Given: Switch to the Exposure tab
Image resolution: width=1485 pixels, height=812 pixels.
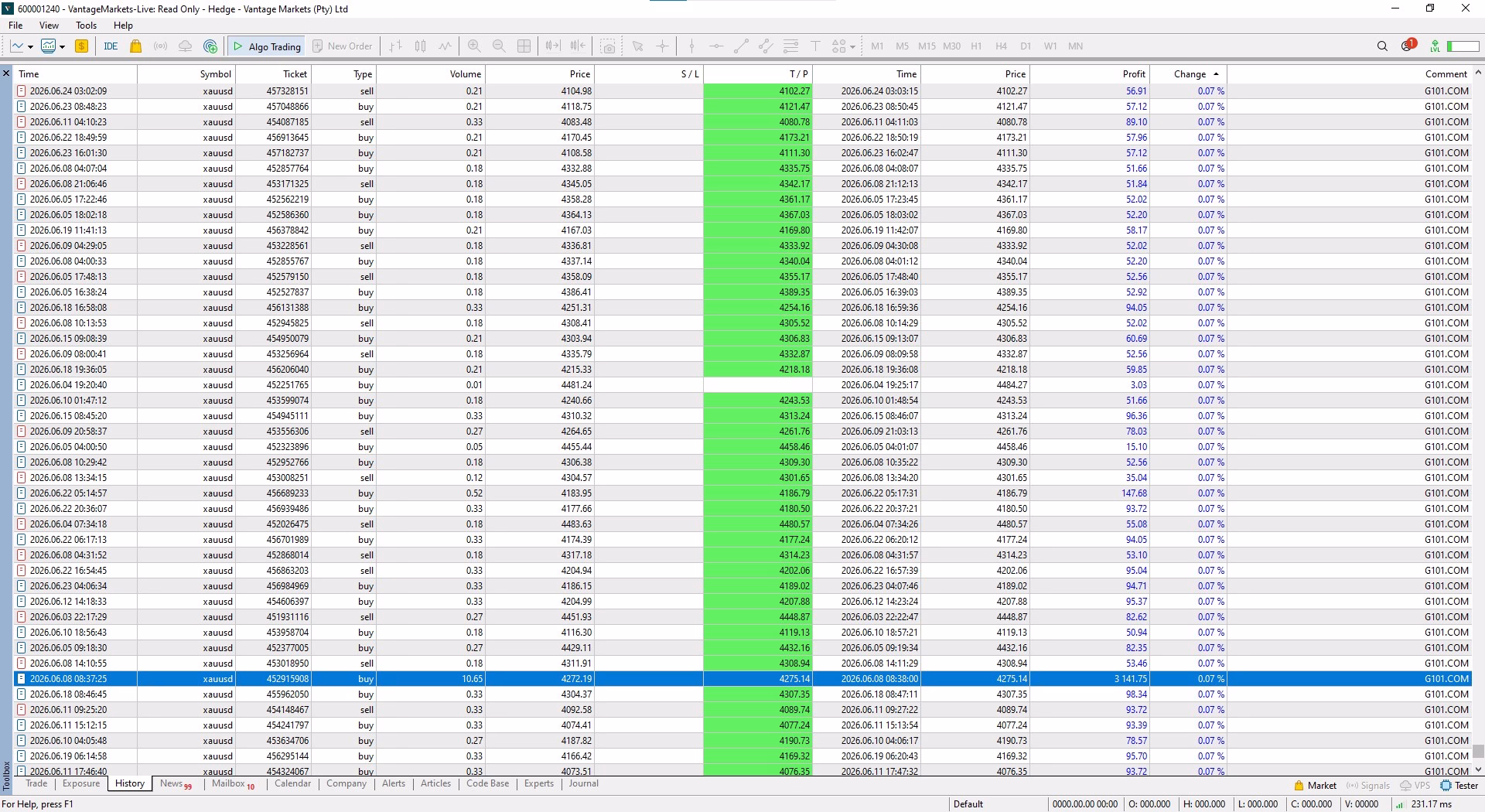Looking at the screenshot, I should coord(81,783).
